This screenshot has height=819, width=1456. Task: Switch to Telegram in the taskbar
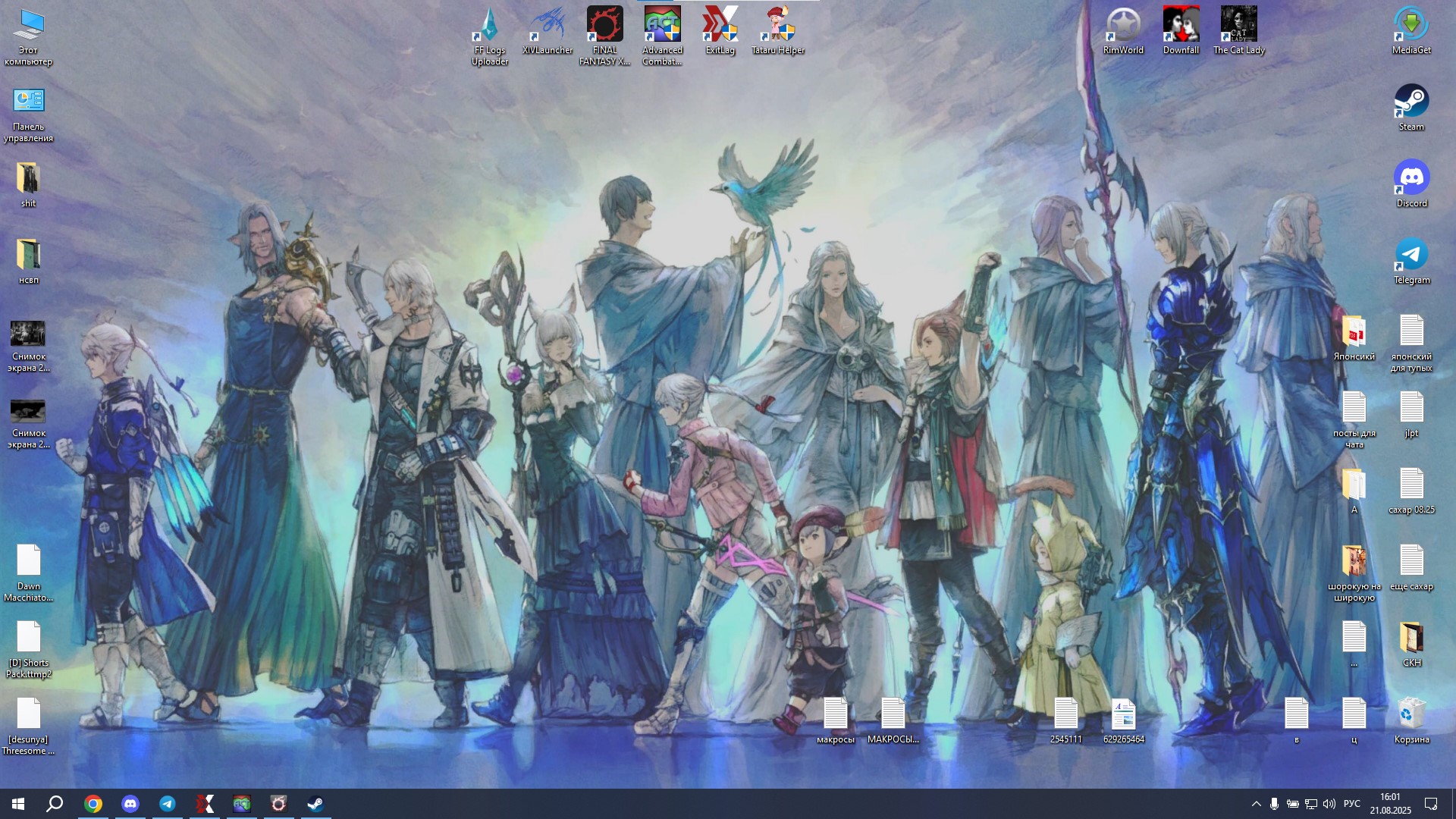[x=168, y=804]
